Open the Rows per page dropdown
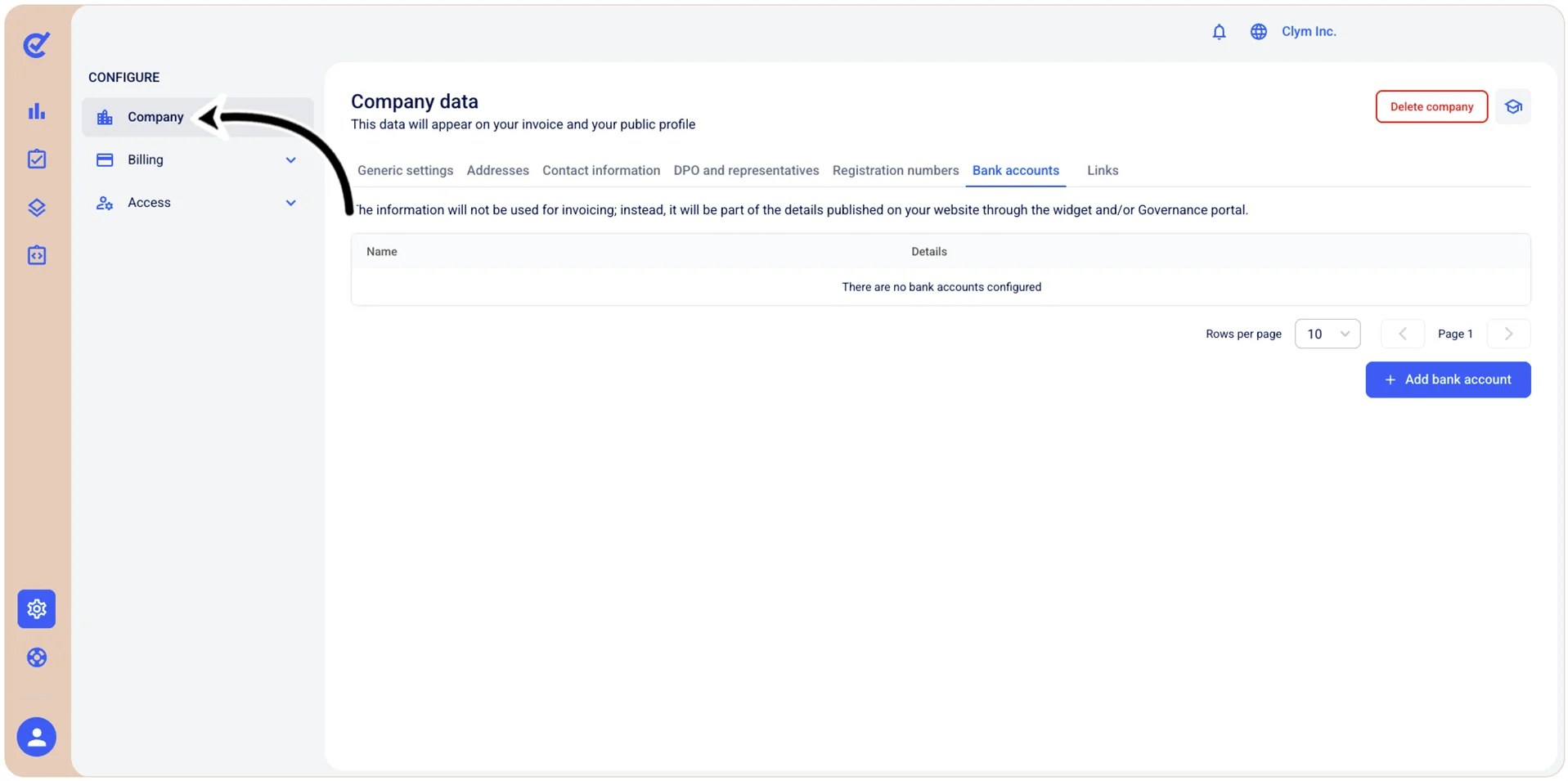 coord(1327,334)
